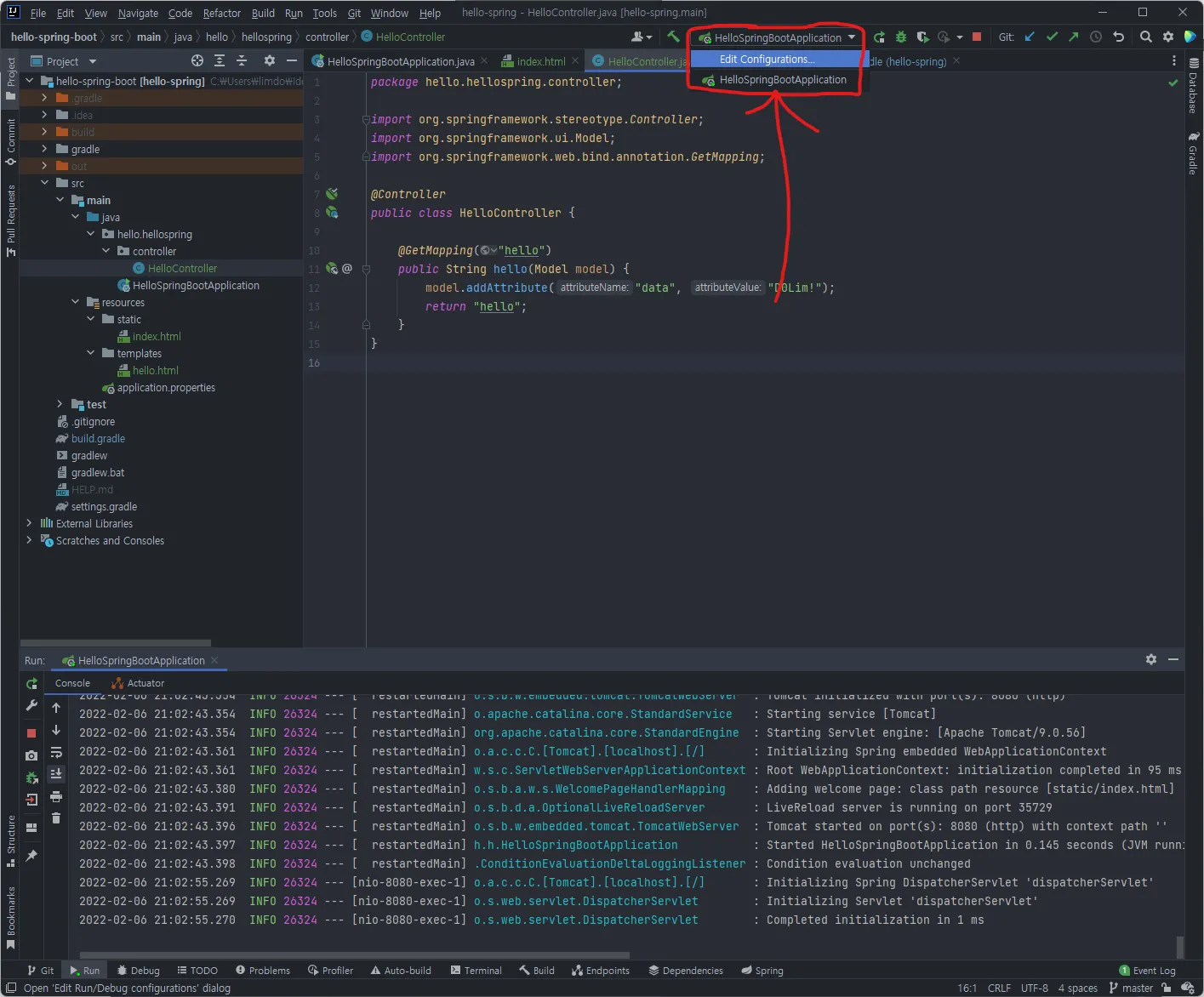Expand the gradle folder node
1204x997 pixels.
pos(45,149)
